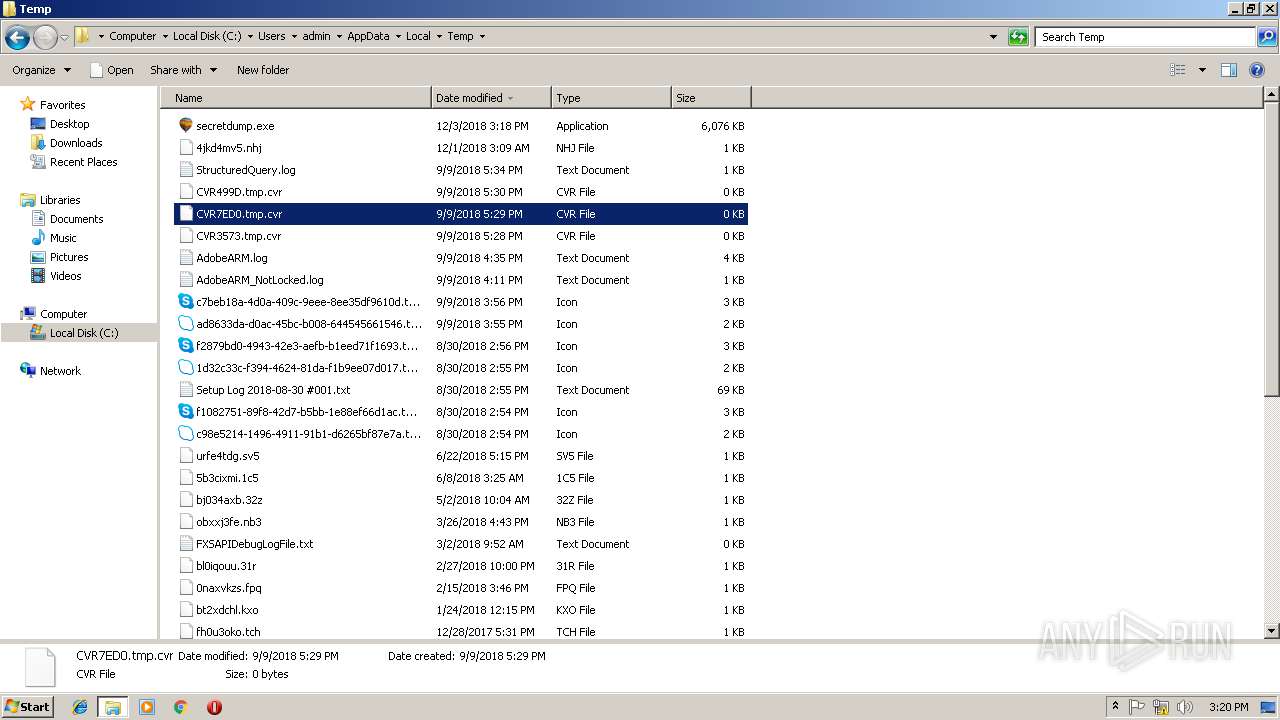
Task: Select the CVR499D.tmp.cvr file
Action: pyautogui.click(x=461, y=192)
